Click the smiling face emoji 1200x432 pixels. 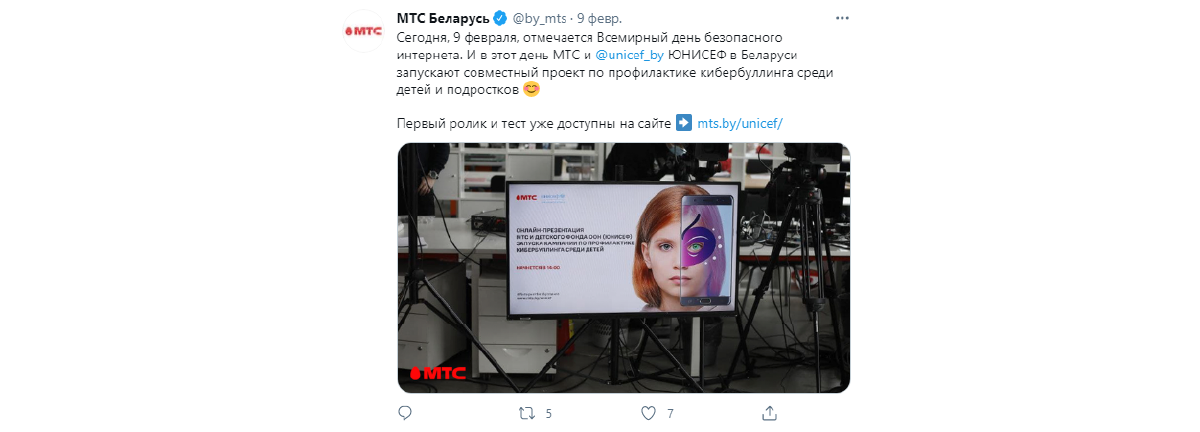tap(532, 89)
